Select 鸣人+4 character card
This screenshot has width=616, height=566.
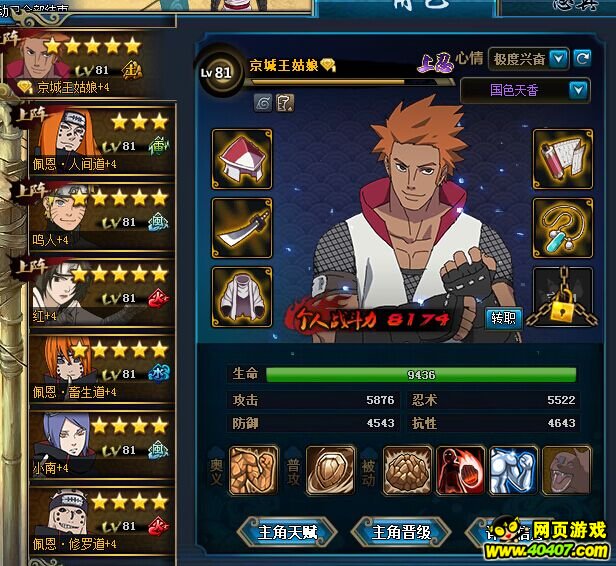tap(102, 216)
